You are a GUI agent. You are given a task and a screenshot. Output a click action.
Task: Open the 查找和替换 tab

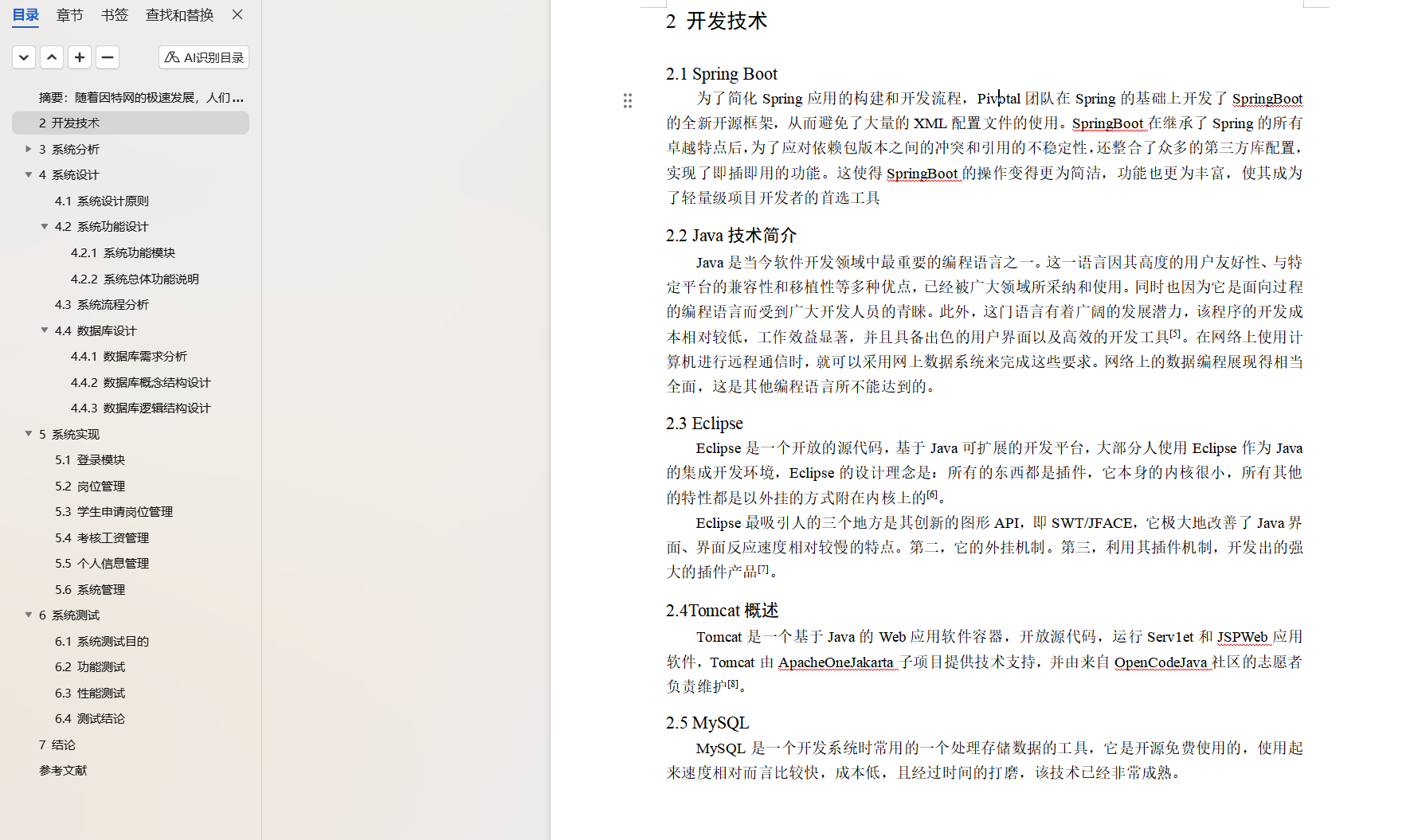179,14
